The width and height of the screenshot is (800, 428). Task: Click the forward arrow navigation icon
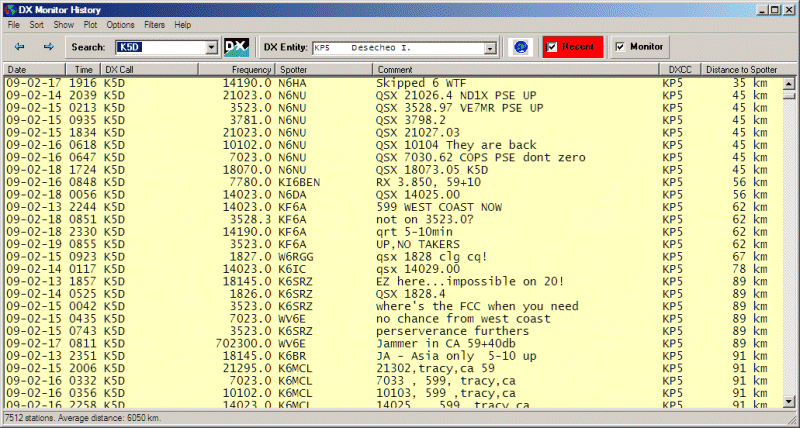[48, 47]
